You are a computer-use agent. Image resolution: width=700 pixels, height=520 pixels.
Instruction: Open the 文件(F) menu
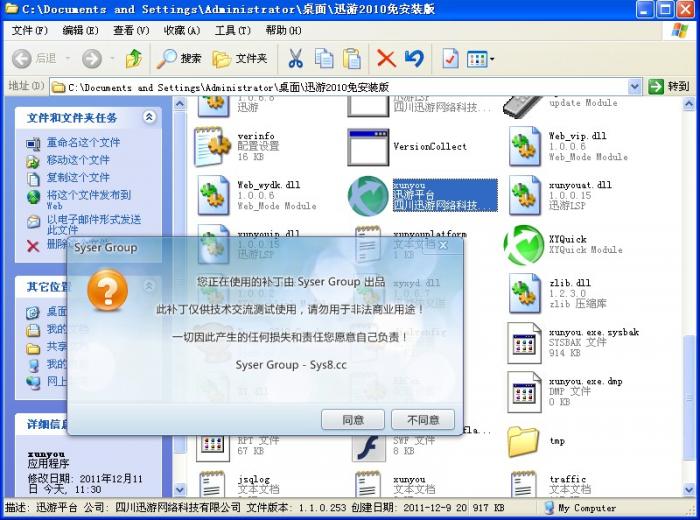pyautogui.click(x=29, y=30)
